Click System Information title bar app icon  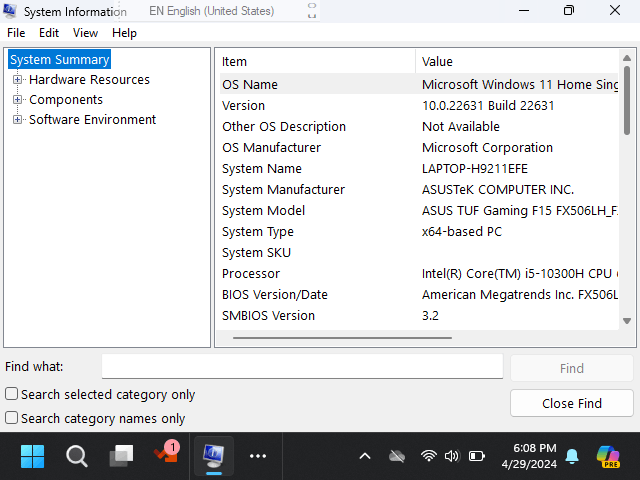point(9,11)
